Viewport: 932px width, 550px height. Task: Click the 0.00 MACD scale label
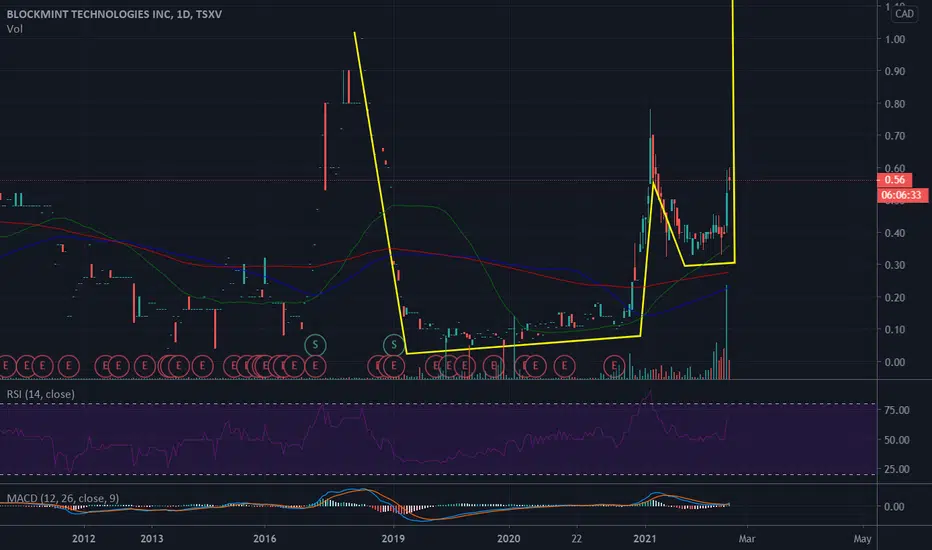(x=895, y=507)
